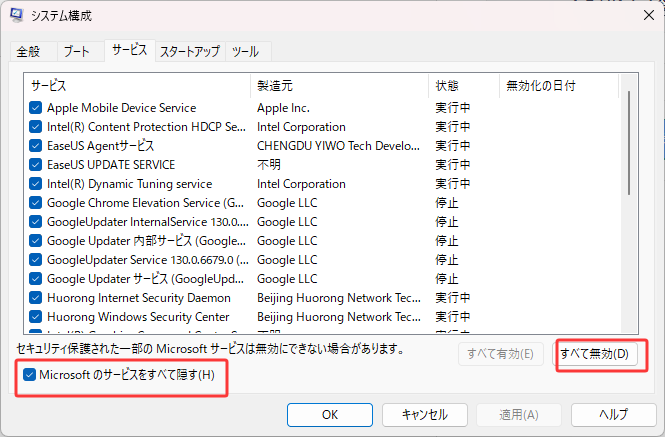Viewport: 665px width, 437px height.
Task: Select the Huorong Internet Security Daemon row name
Action: tap(139, 298)
